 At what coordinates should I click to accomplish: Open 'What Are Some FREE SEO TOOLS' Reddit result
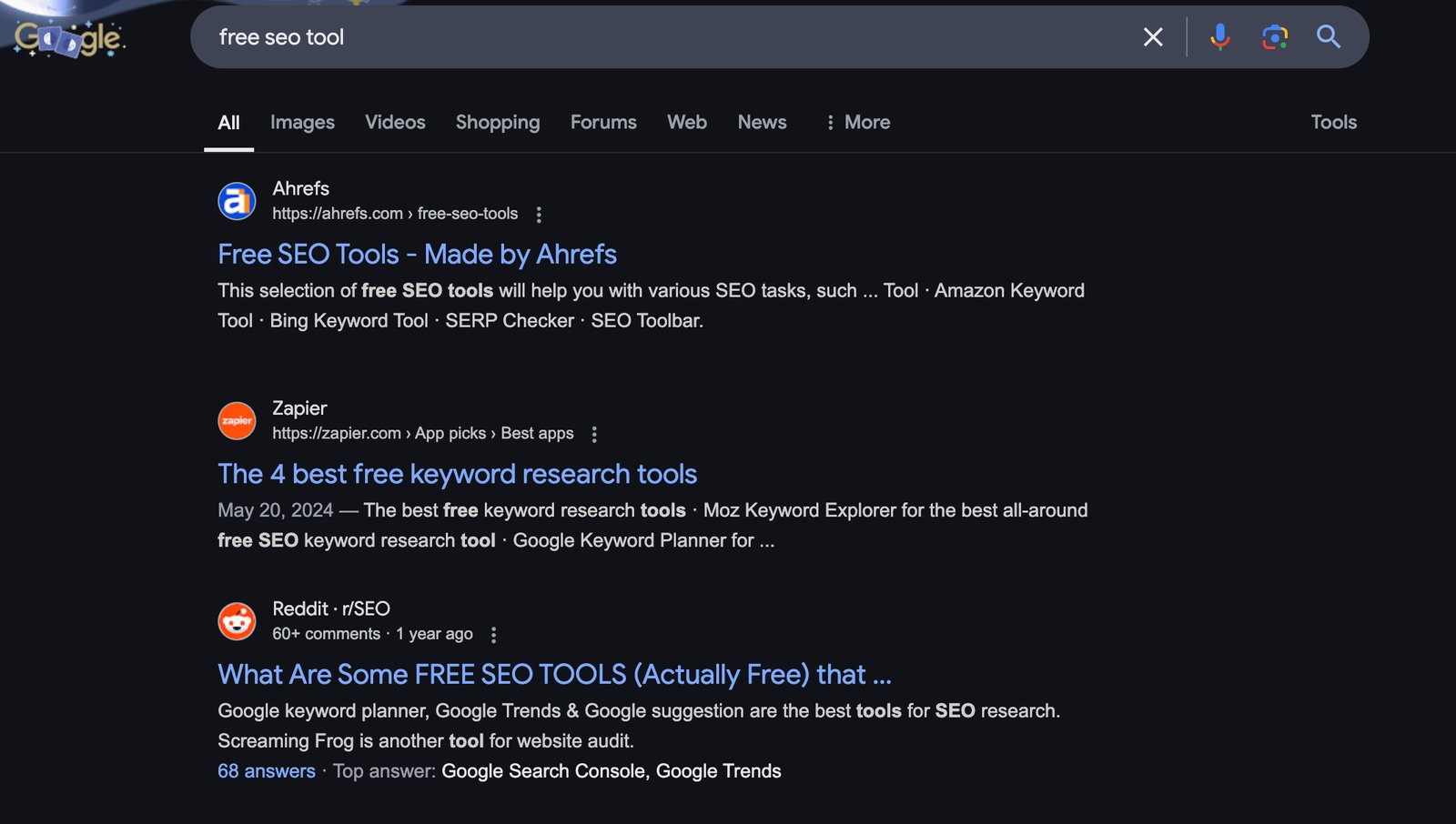554,675
